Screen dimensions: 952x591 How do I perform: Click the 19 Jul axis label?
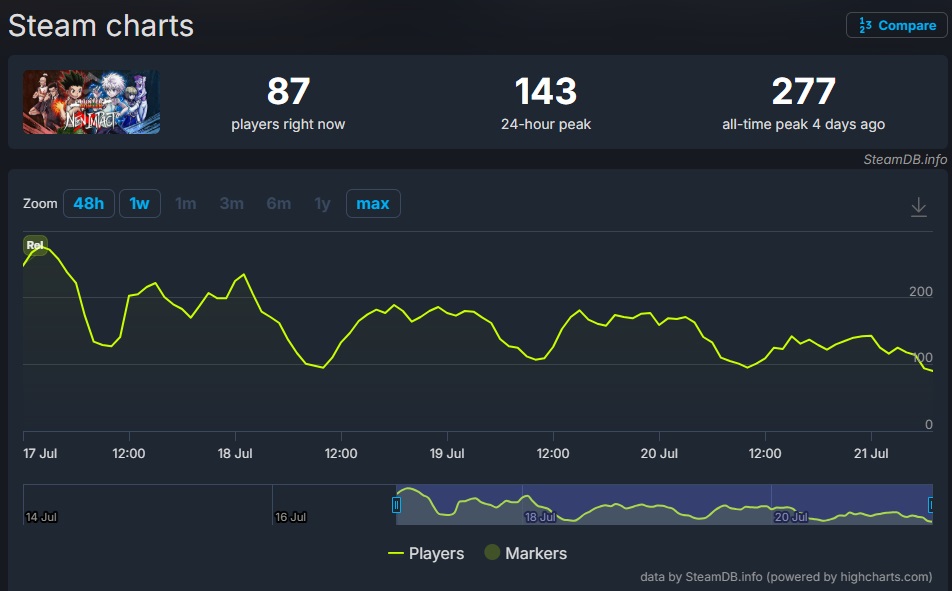[x=447, y=453]
